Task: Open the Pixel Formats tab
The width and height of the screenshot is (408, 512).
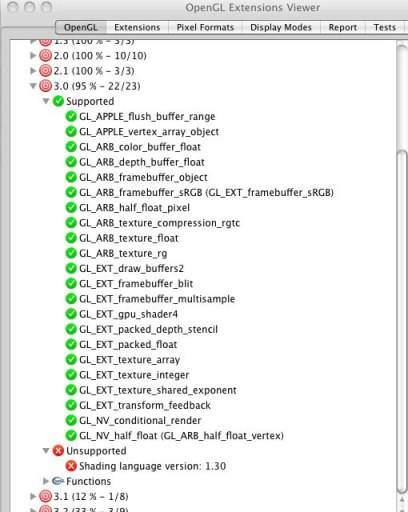Action: pyautogui.click(x=205, y=27)
